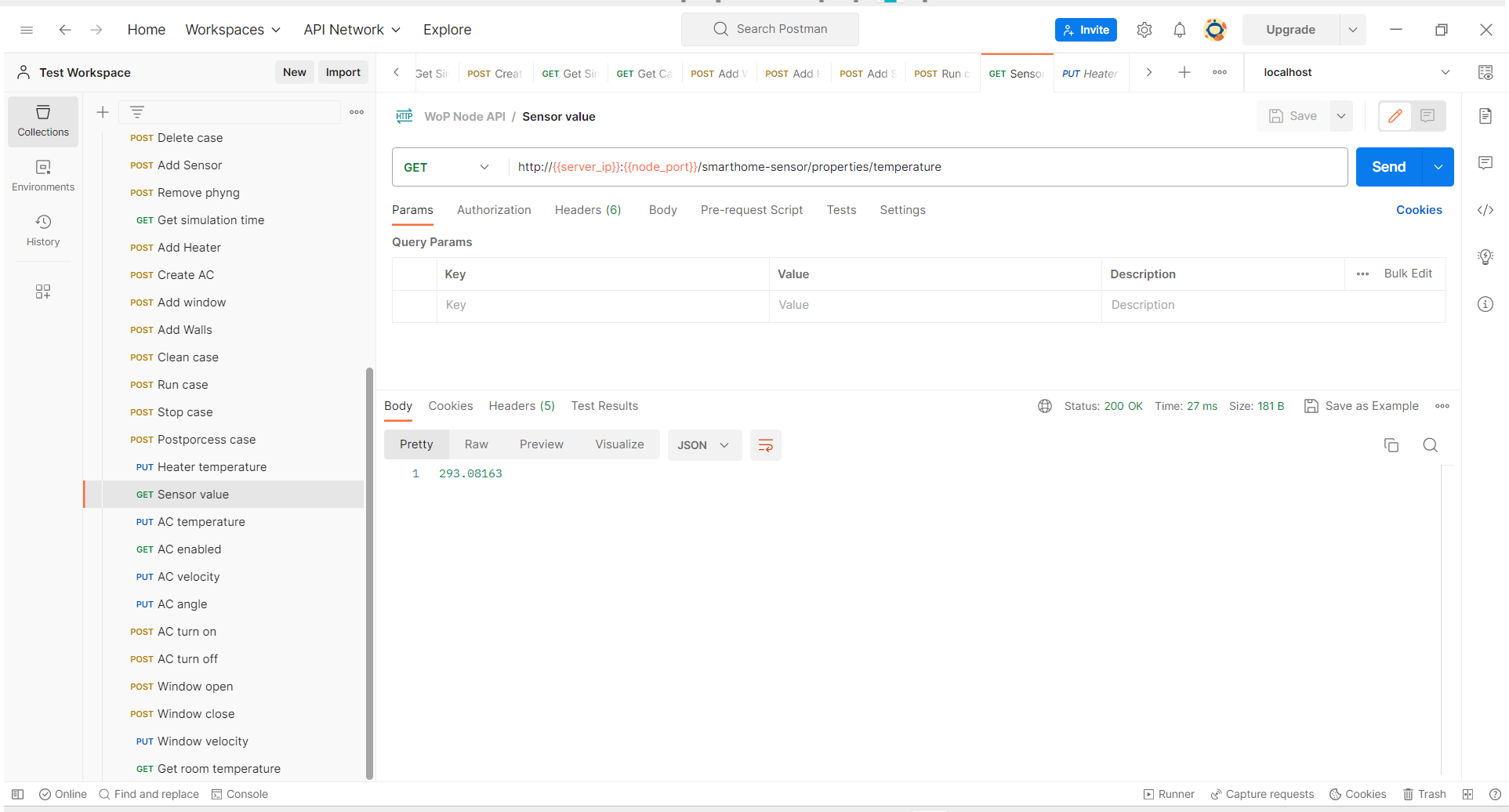Click the Invite button
The image size is (1509, 812).
pos(1086,30)
